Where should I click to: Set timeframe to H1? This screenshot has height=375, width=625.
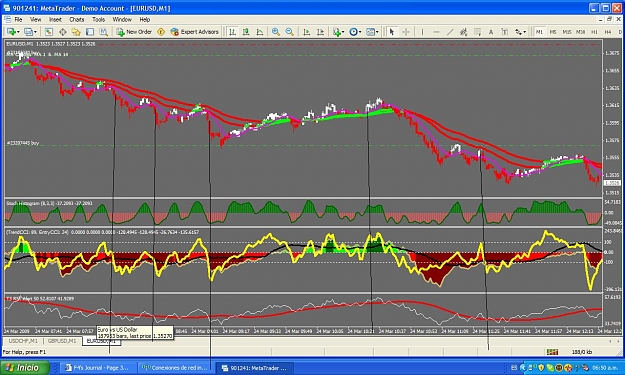(594, 32)
